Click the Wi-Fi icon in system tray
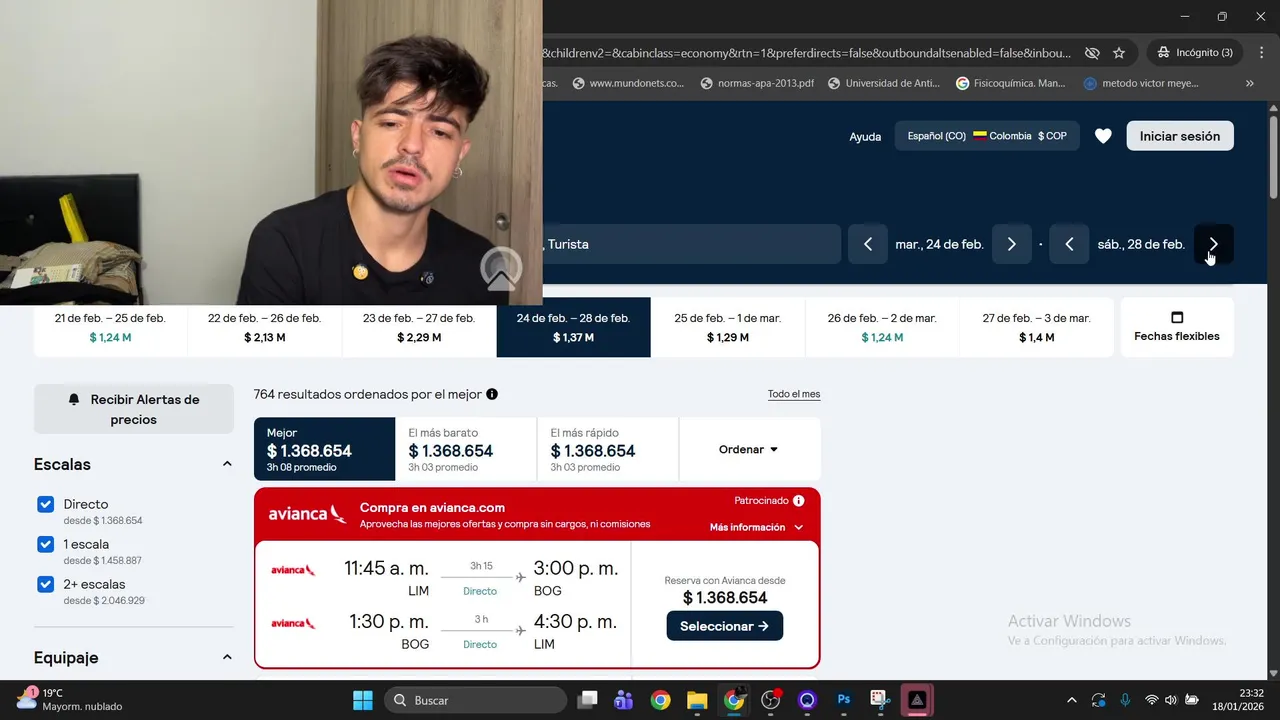Viewport: 1280px width, 720px height. click(1152, 700)
